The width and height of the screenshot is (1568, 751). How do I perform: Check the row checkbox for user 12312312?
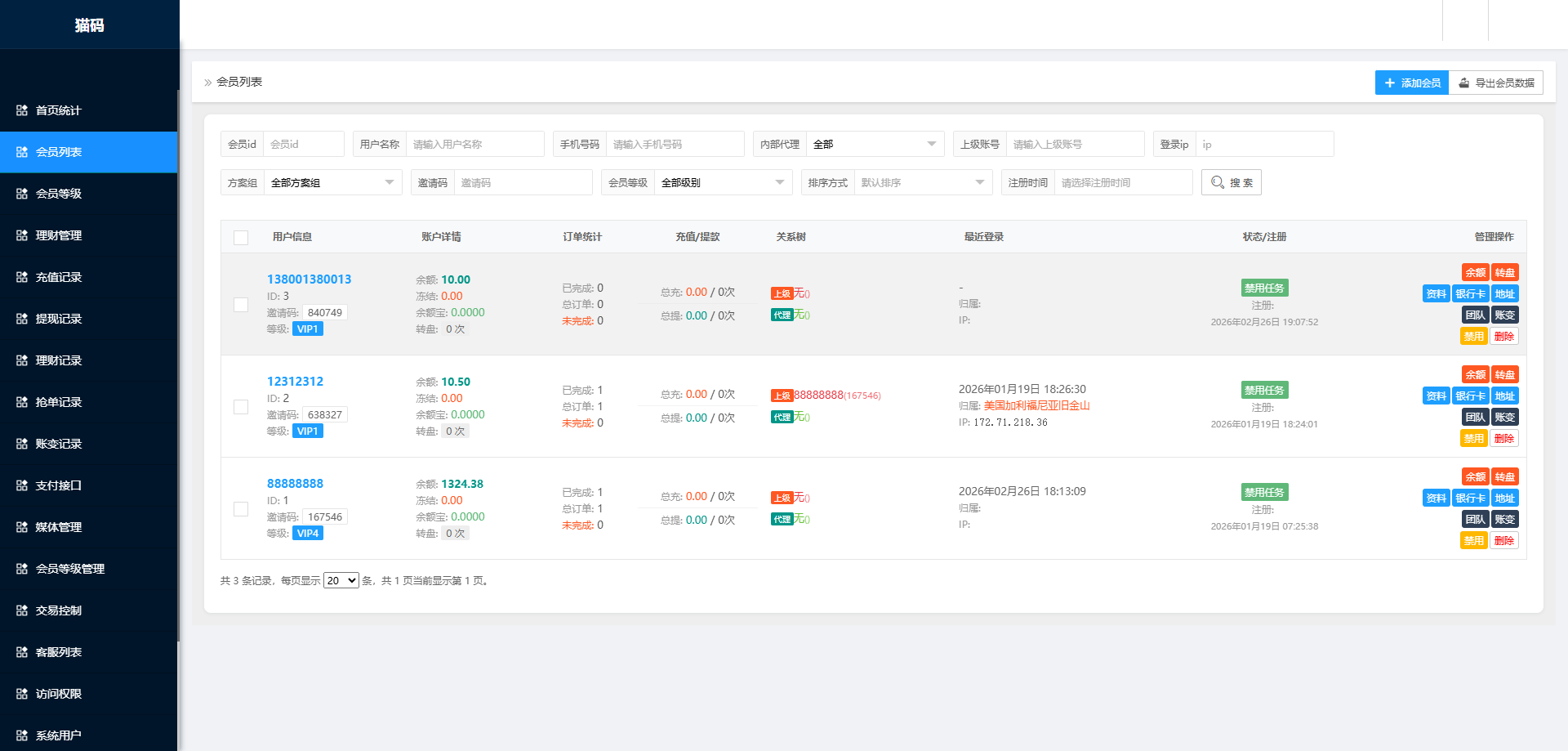pyautogui.click(x=241, y=406)
